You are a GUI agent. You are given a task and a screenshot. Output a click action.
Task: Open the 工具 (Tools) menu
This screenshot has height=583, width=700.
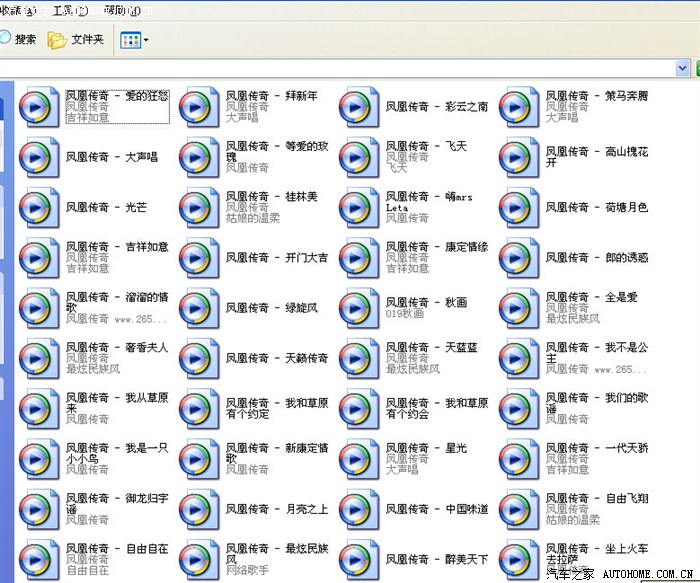(69, 10)
